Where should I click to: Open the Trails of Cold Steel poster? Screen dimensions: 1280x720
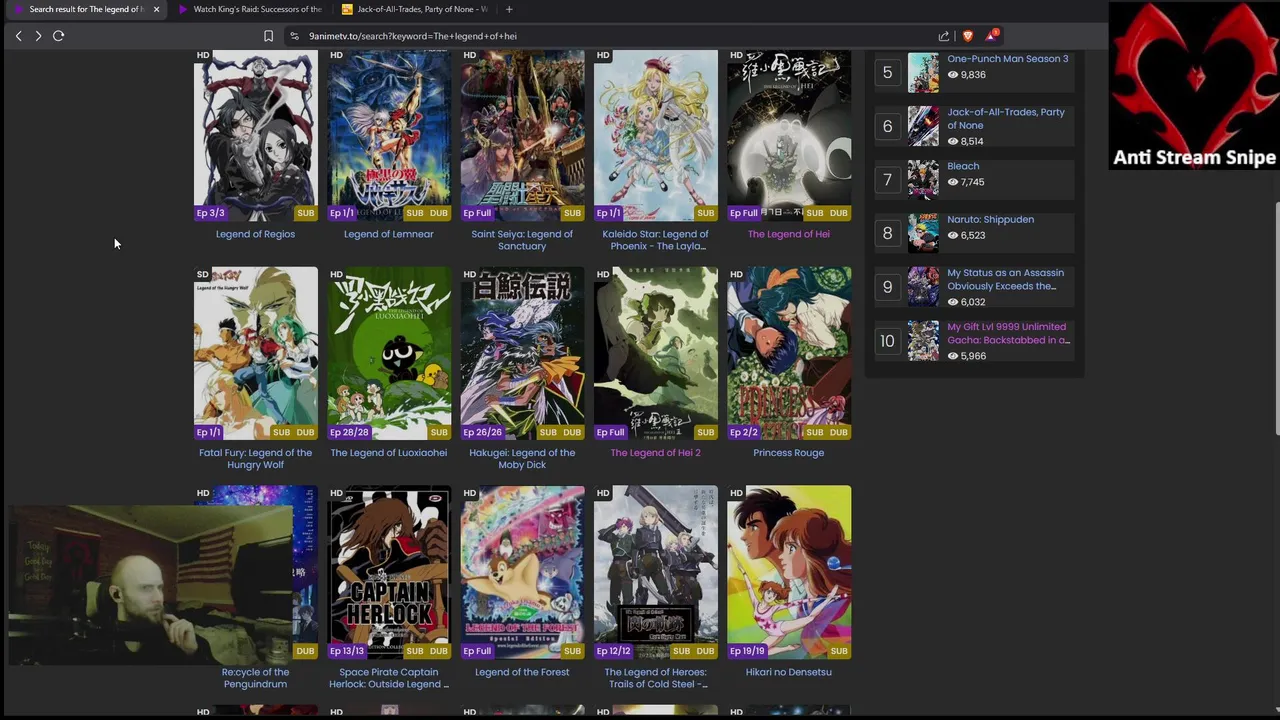tap(656, 572)
